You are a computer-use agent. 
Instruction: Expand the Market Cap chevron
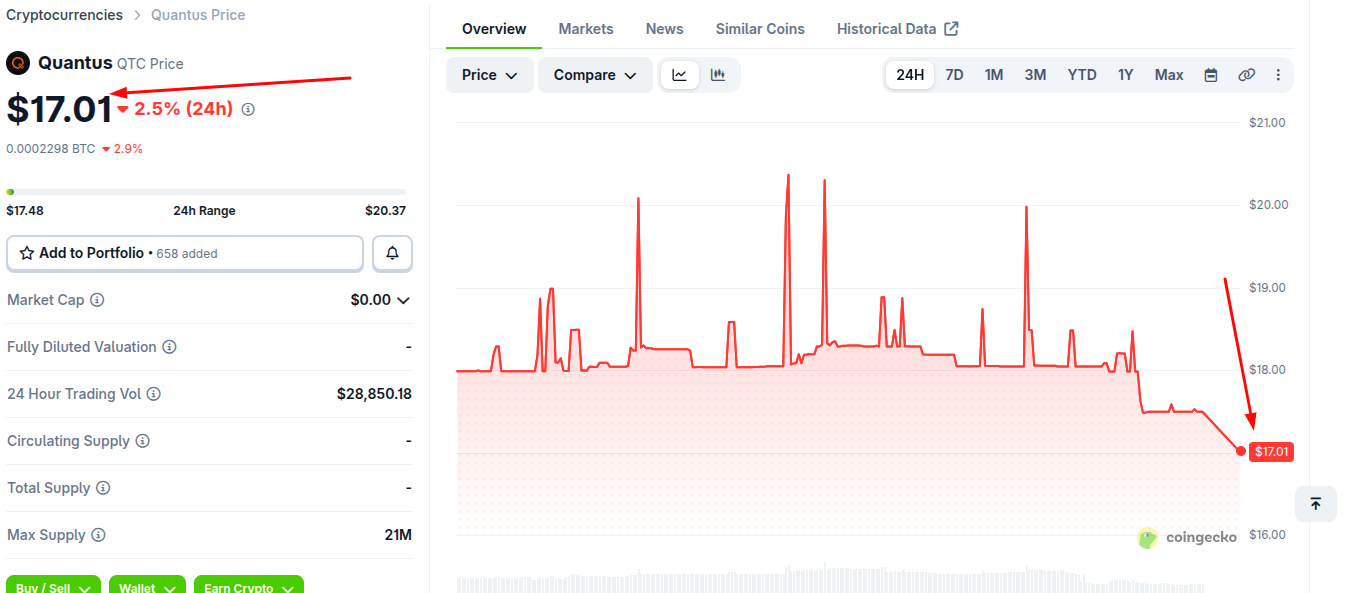[403, 300]
